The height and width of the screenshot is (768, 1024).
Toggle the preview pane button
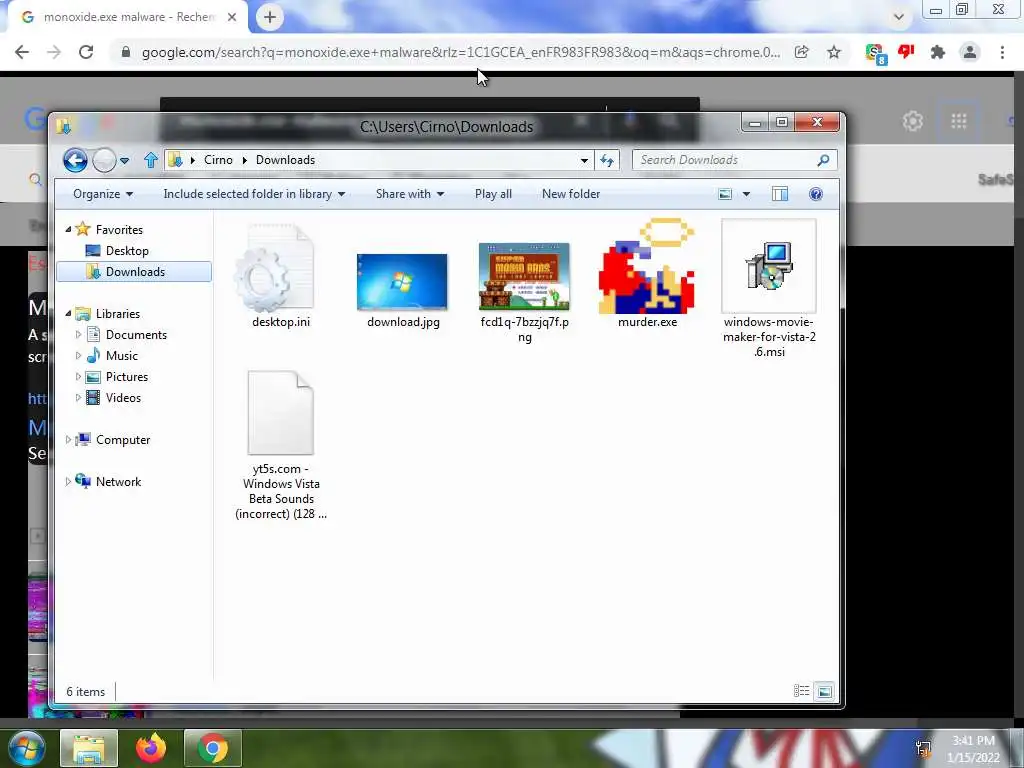780,194
